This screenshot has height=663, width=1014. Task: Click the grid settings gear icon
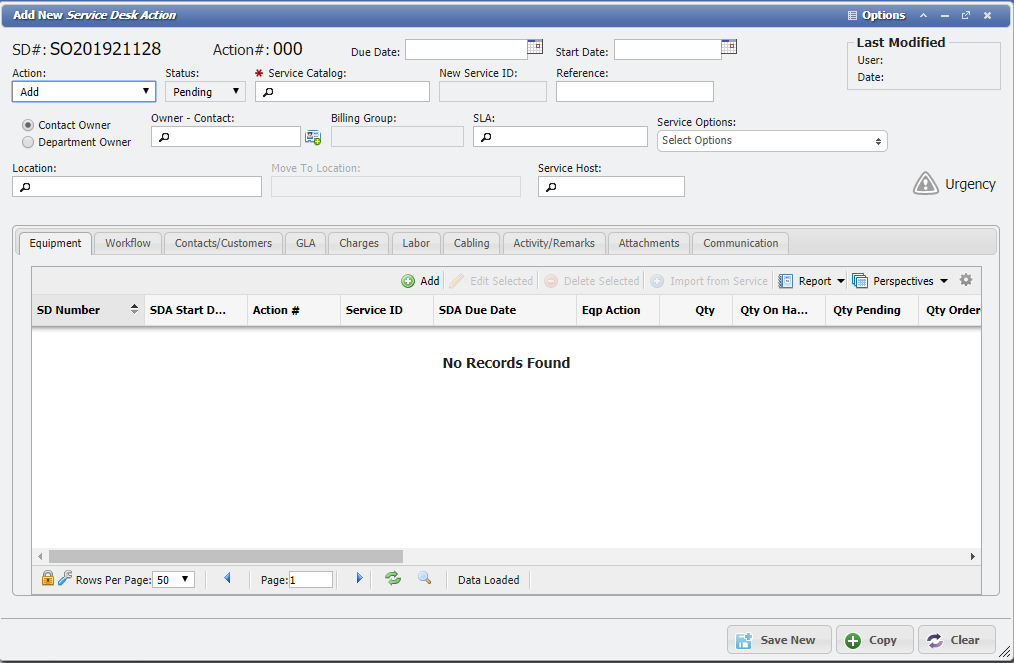[x=966, y=280]
